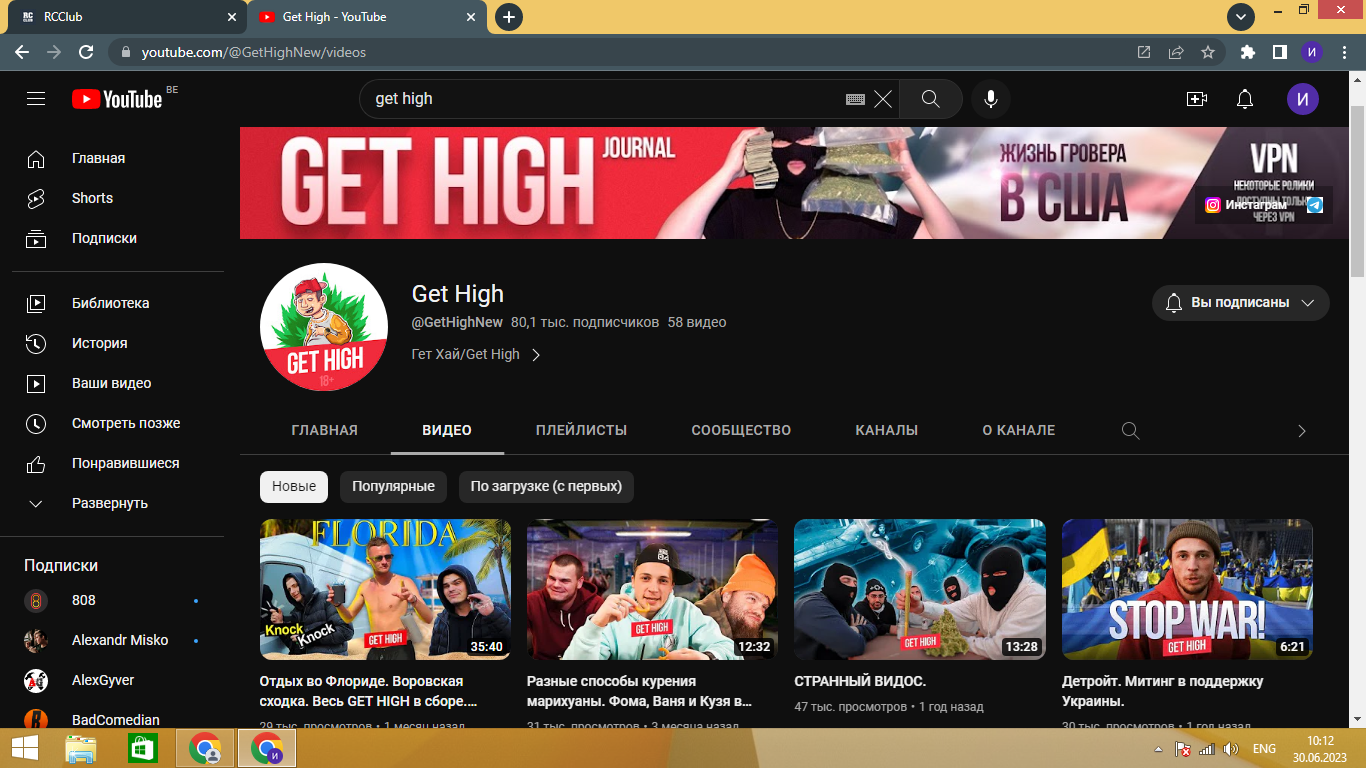Open the YouTube hamburger guide menu

[x=36, y=99]
